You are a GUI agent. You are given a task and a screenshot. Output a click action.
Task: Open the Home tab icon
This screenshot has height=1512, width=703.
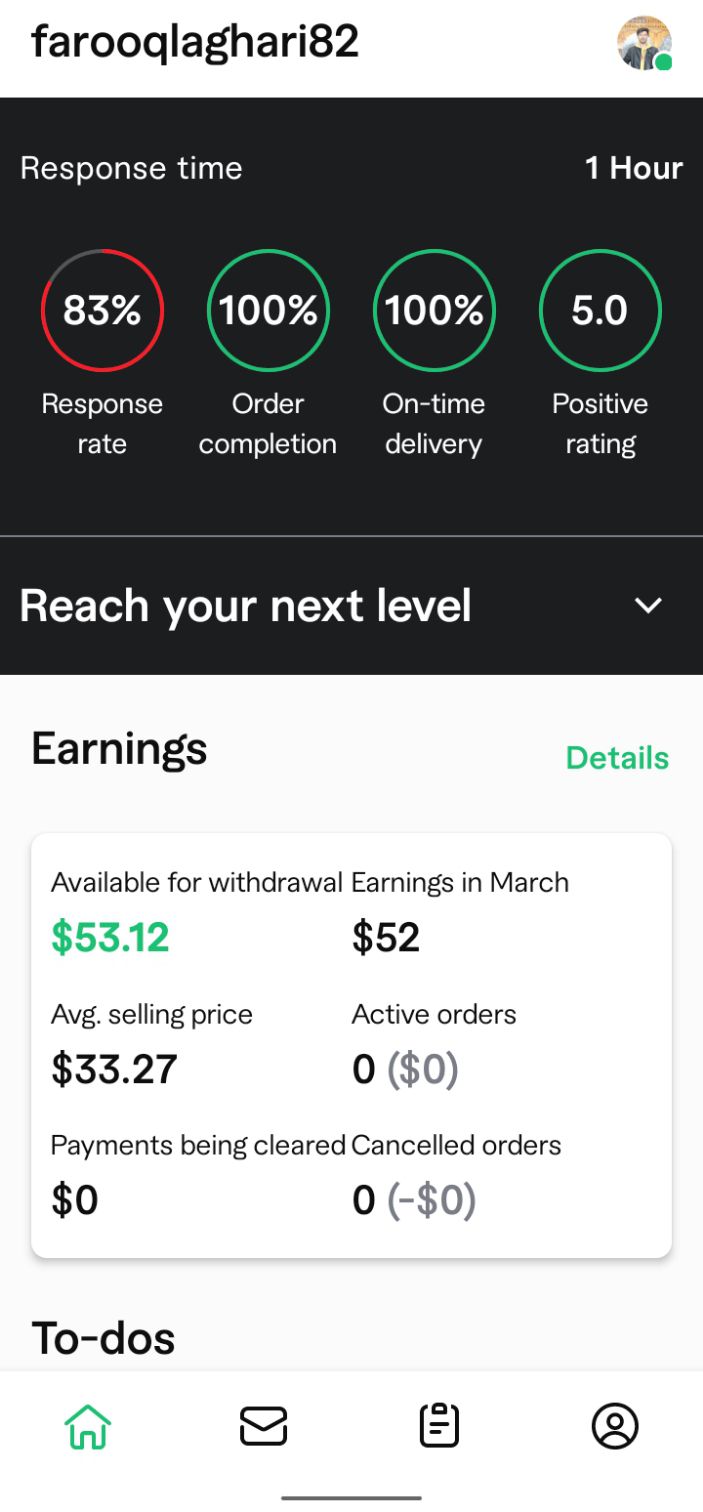coord(88,1425)
